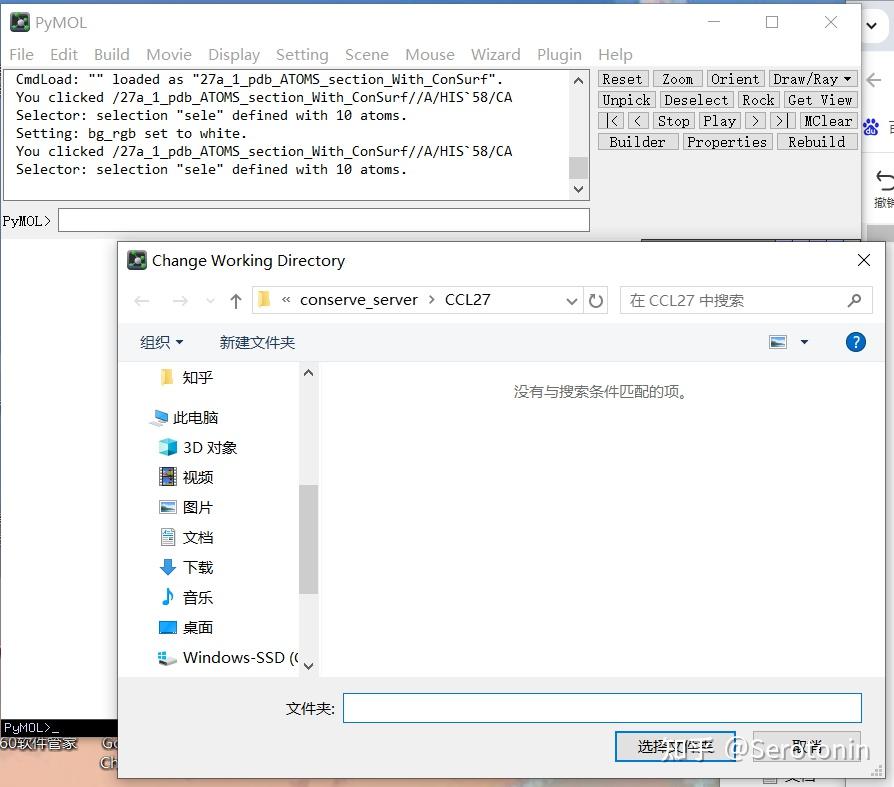Viewport: 894px width, 787px height.
Task: Click the search magnifier in the search box
Action: [855, 300]
